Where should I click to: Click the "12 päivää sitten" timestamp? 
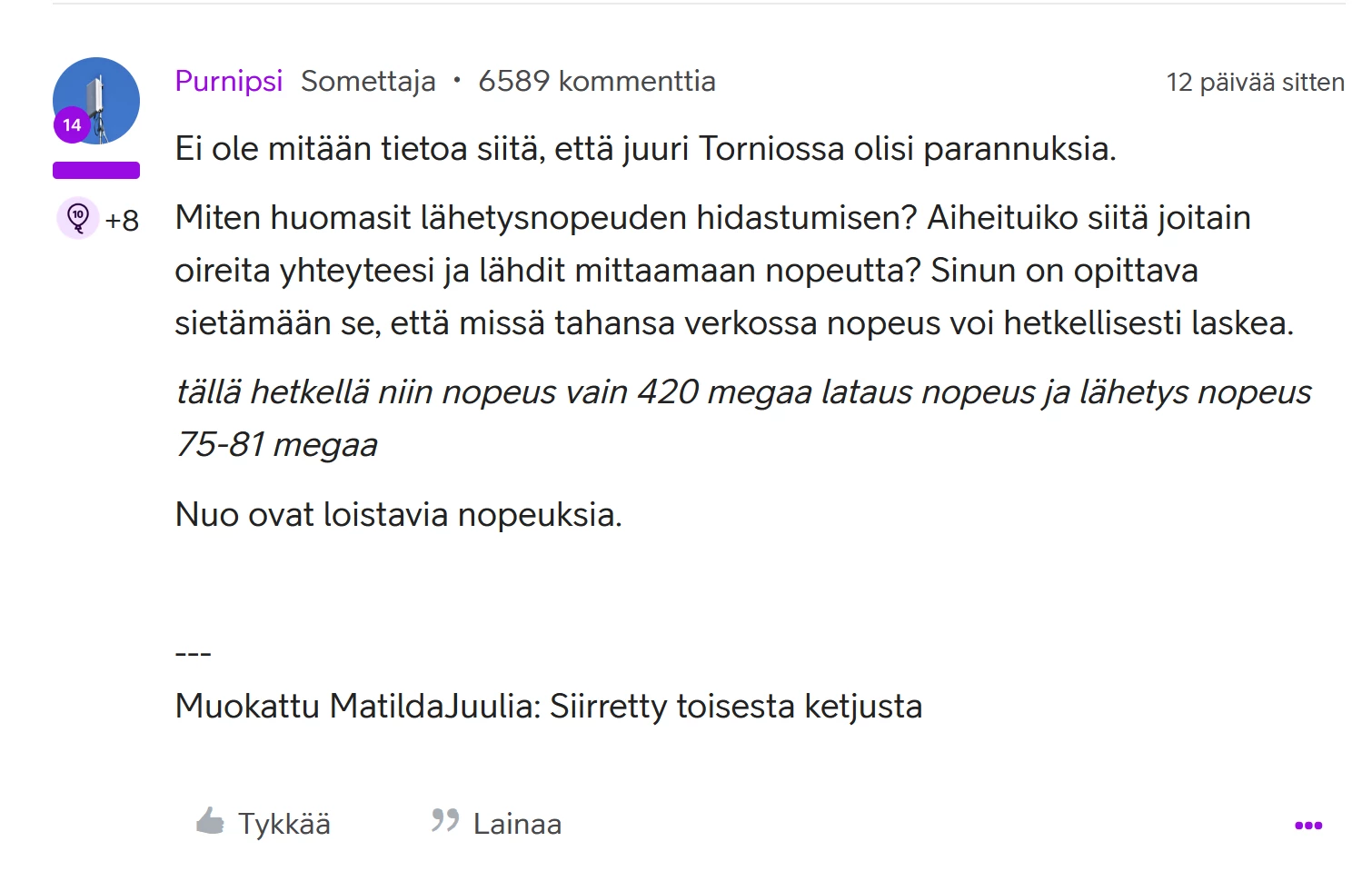1255,83
